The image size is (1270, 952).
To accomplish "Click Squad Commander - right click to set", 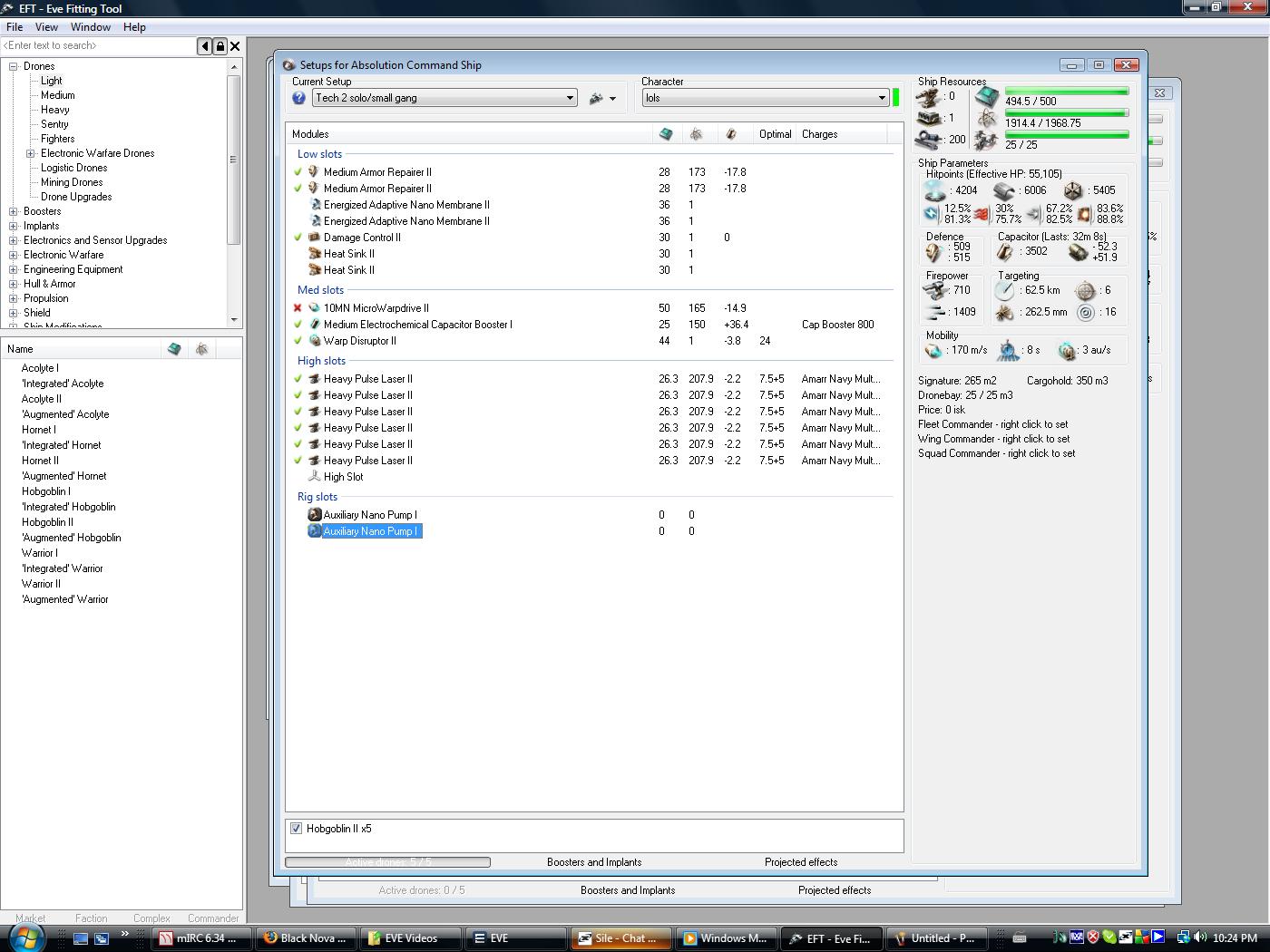I will click(x=996, y=453).
